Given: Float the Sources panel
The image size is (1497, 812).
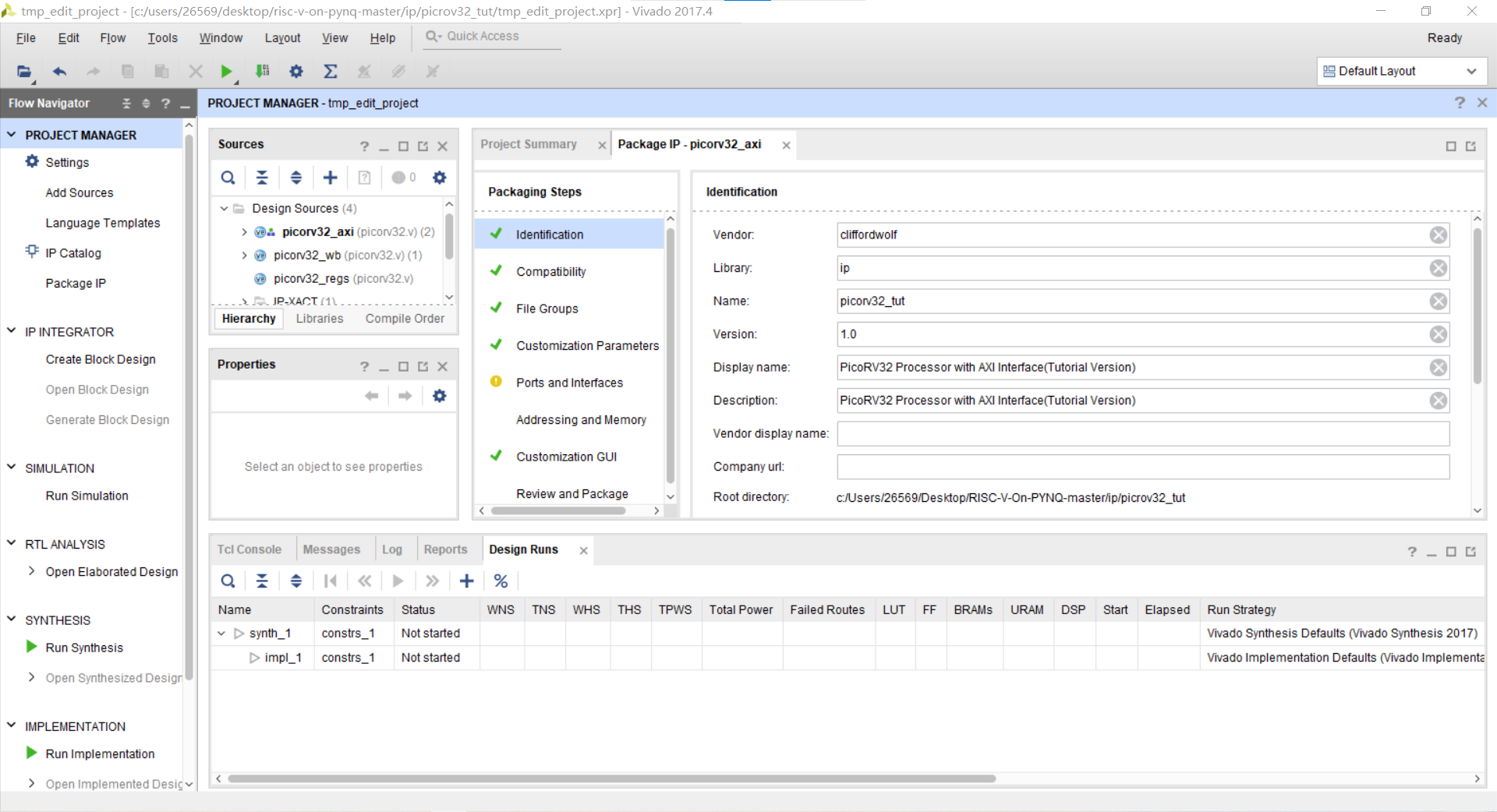Looking at the screenshot, I should [x=423, y=147].
